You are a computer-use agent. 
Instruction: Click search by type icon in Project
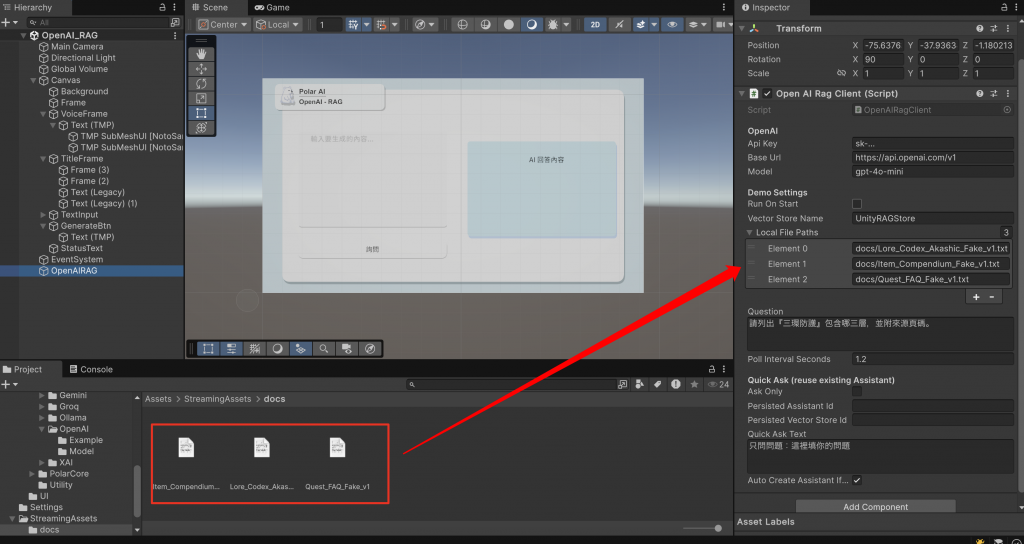(x=640, y=385)
